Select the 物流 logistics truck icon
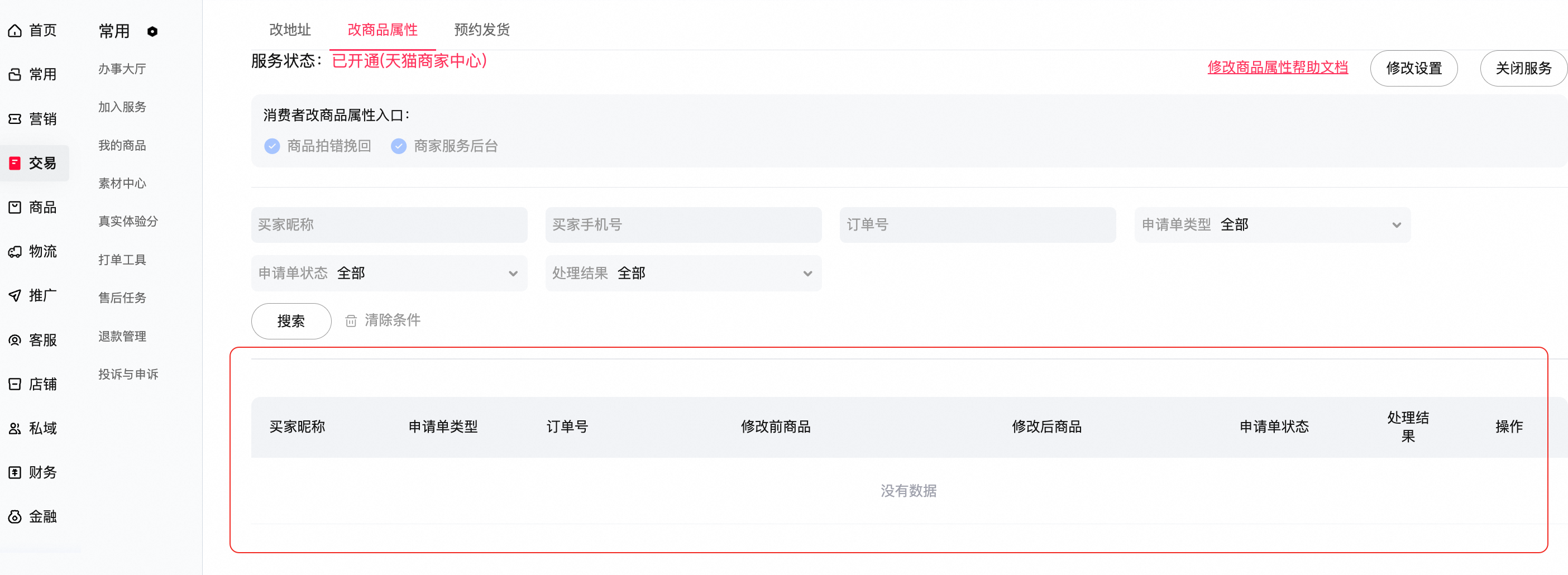The width and height of the screenshot is (1568, 575). coord(15,251)
